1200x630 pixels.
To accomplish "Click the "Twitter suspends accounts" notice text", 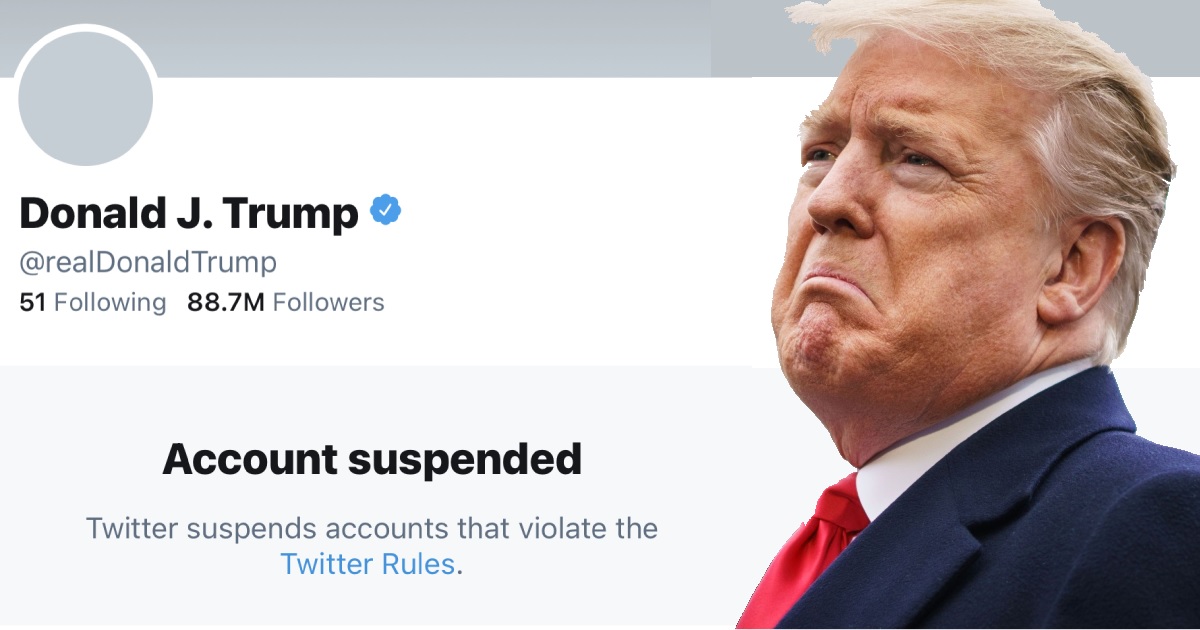I will (x=372, y=528).
